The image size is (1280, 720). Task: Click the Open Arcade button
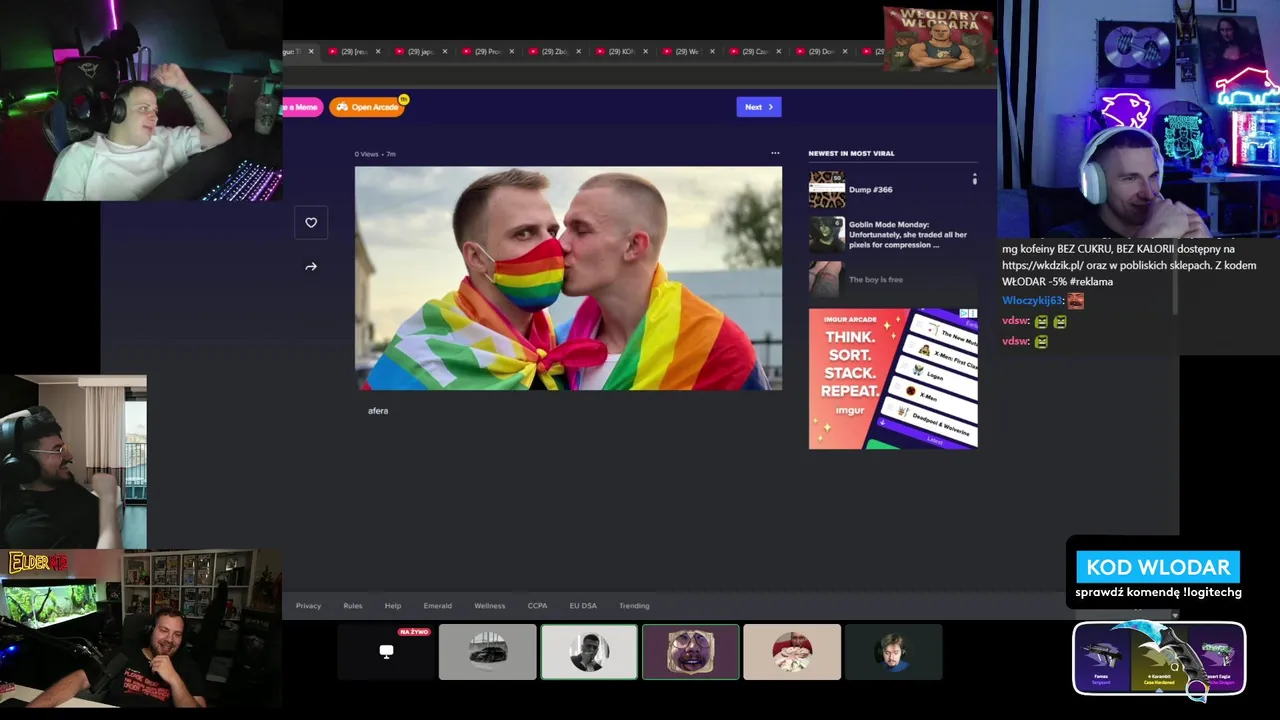367,107
